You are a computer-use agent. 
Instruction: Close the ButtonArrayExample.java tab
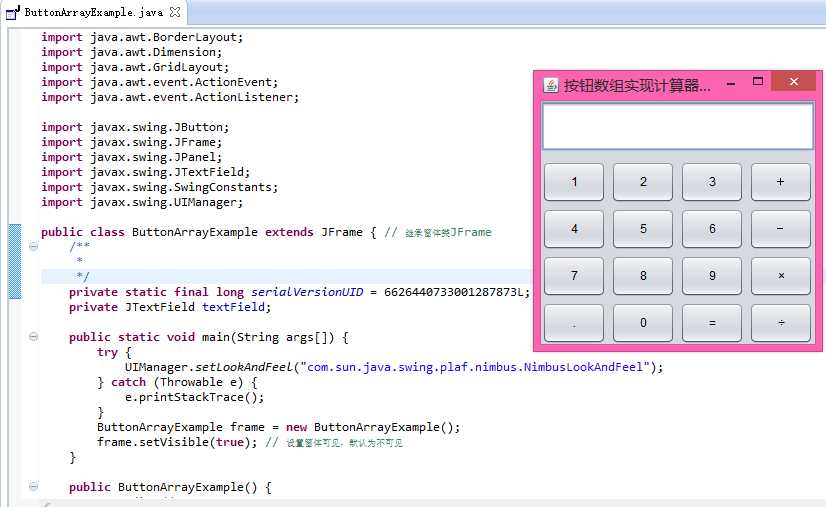click(x=175, y=12)
